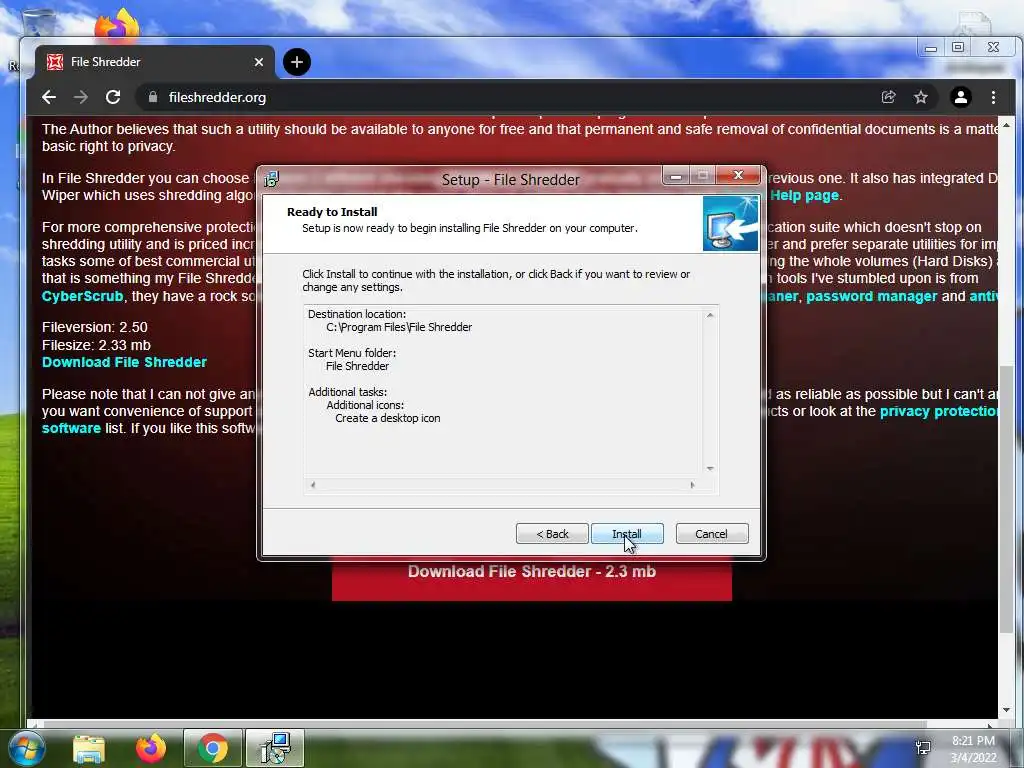Minimize the Setup - File Shredder dialog
The height and width of the screenshot is (768, 1024).
tap(676, 176)
